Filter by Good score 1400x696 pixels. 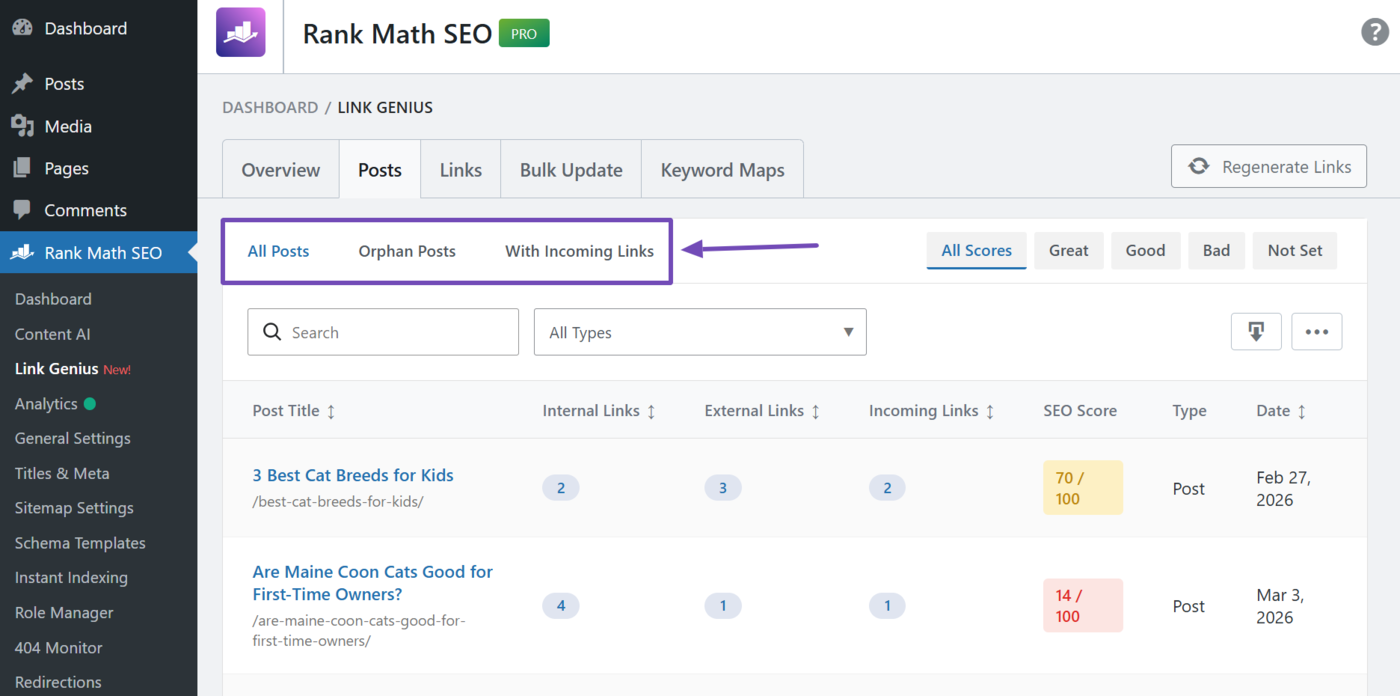[1145, 251]
